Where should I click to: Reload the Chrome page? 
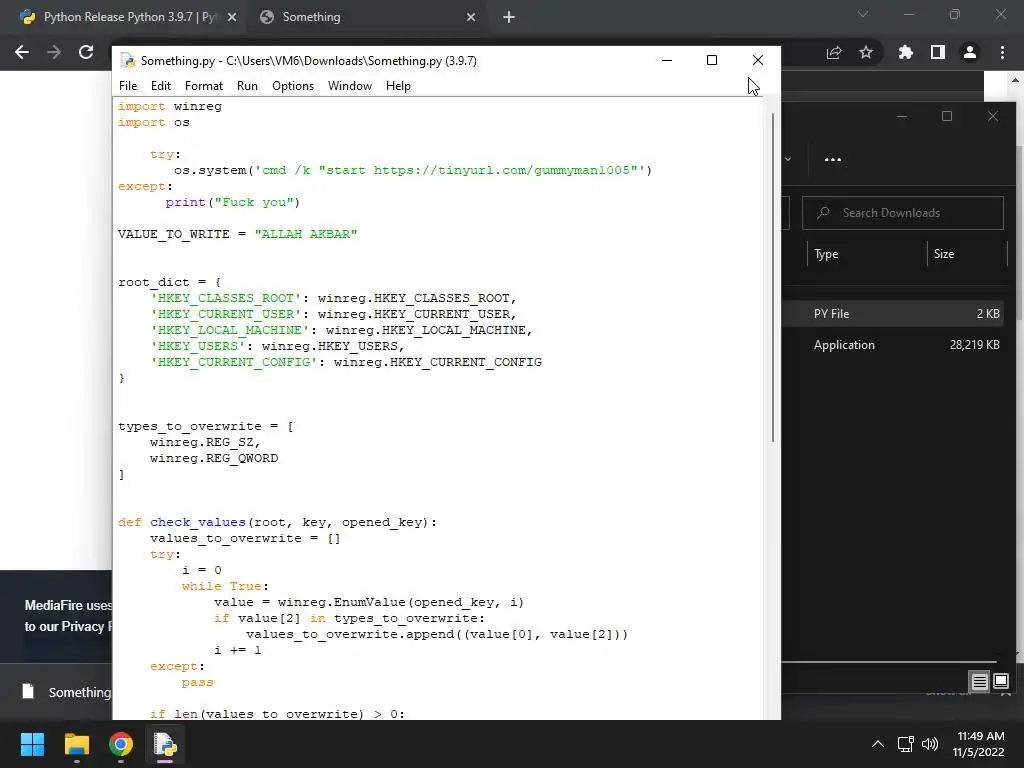[86, 52]
